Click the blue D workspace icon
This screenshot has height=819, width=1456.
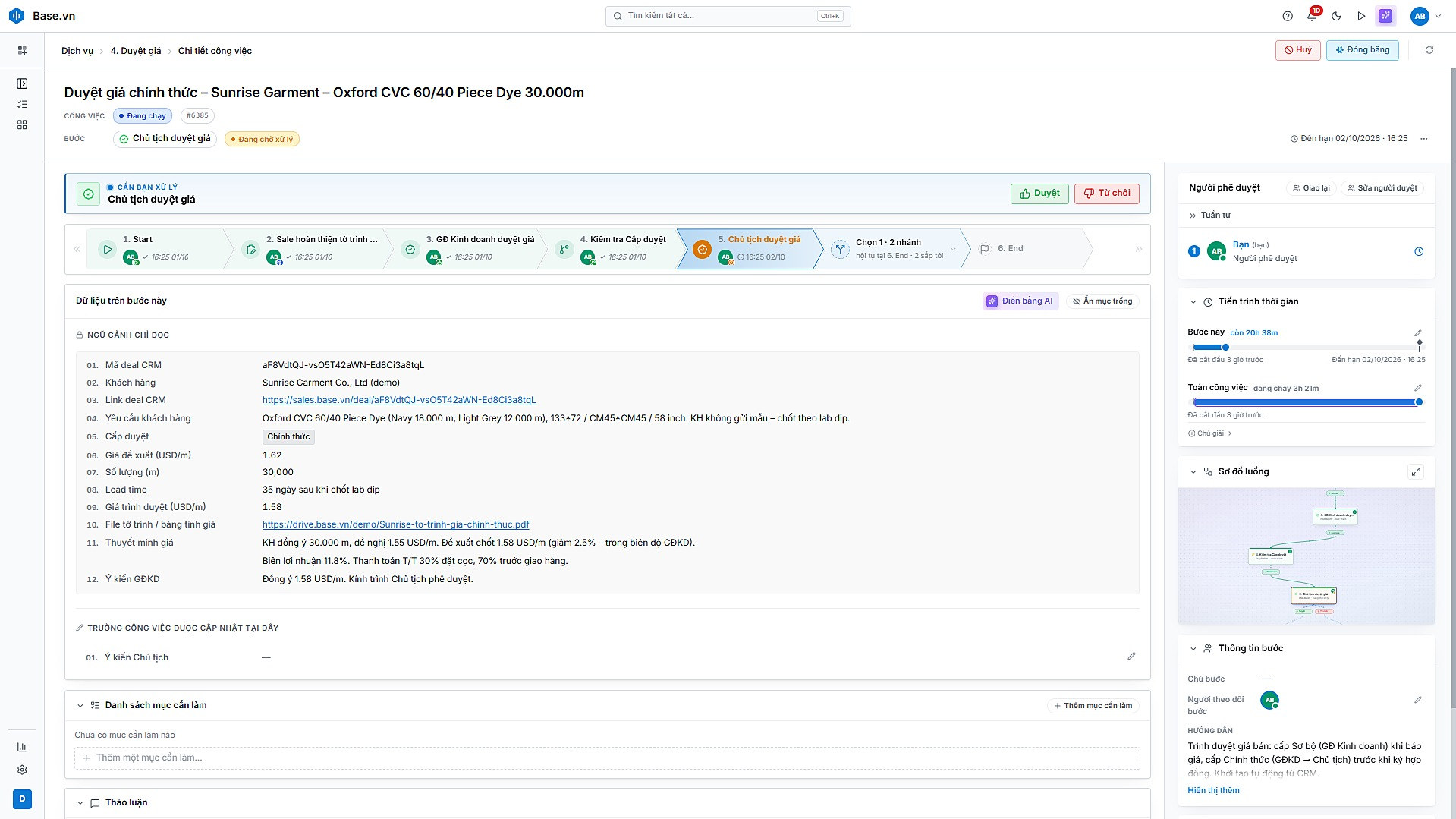click(22, 799)
